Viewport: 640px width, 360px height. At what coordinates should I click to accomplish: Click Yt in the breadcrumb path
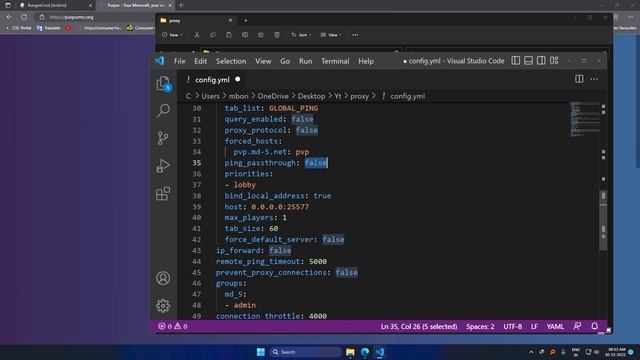click(x=338, y=96)
